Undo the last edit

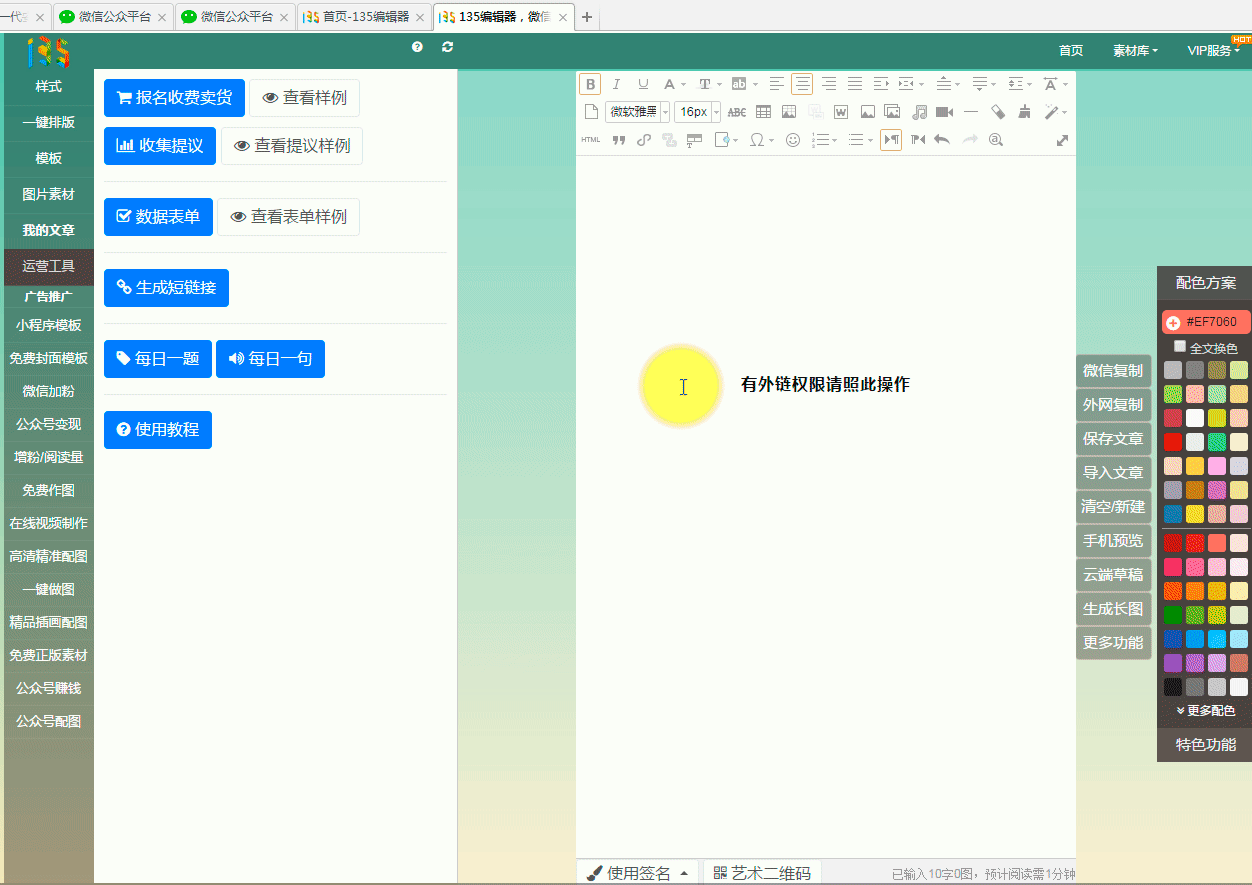click(942, 140)
